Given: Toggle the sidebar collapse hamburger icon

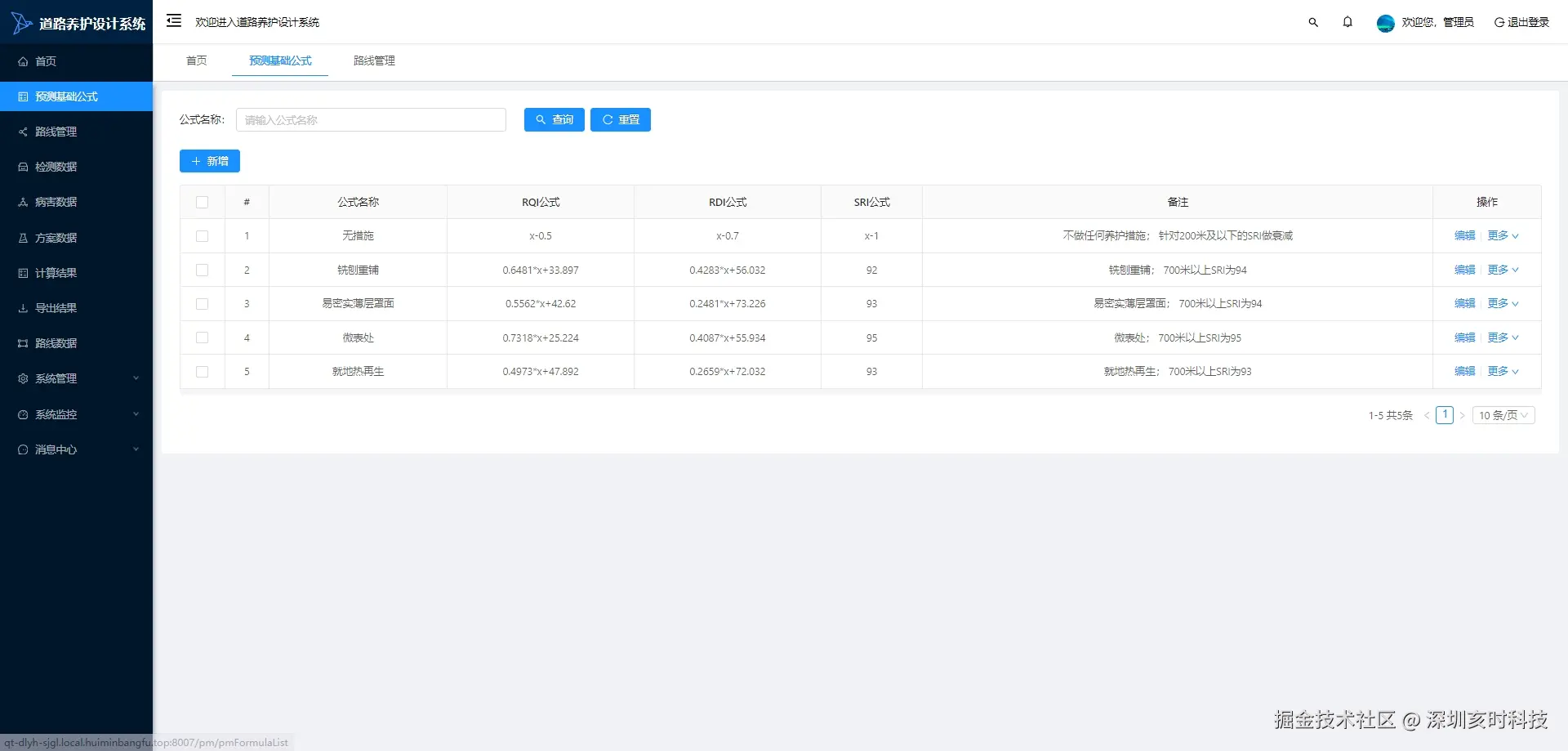Looking at the screenshot, I should [x=174, y=21].
